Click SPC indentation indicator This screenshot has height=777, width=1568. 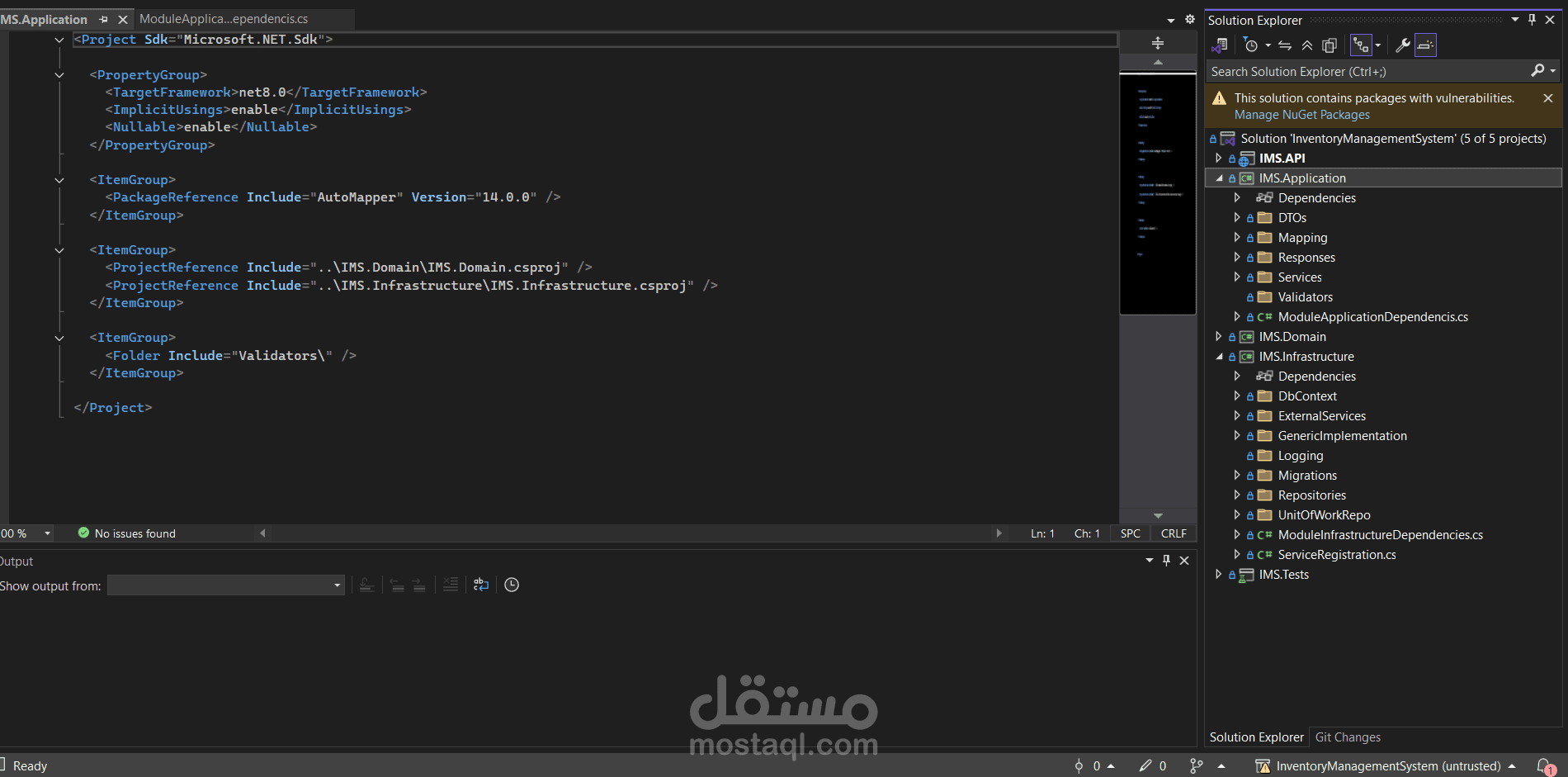pos(1130,533)
